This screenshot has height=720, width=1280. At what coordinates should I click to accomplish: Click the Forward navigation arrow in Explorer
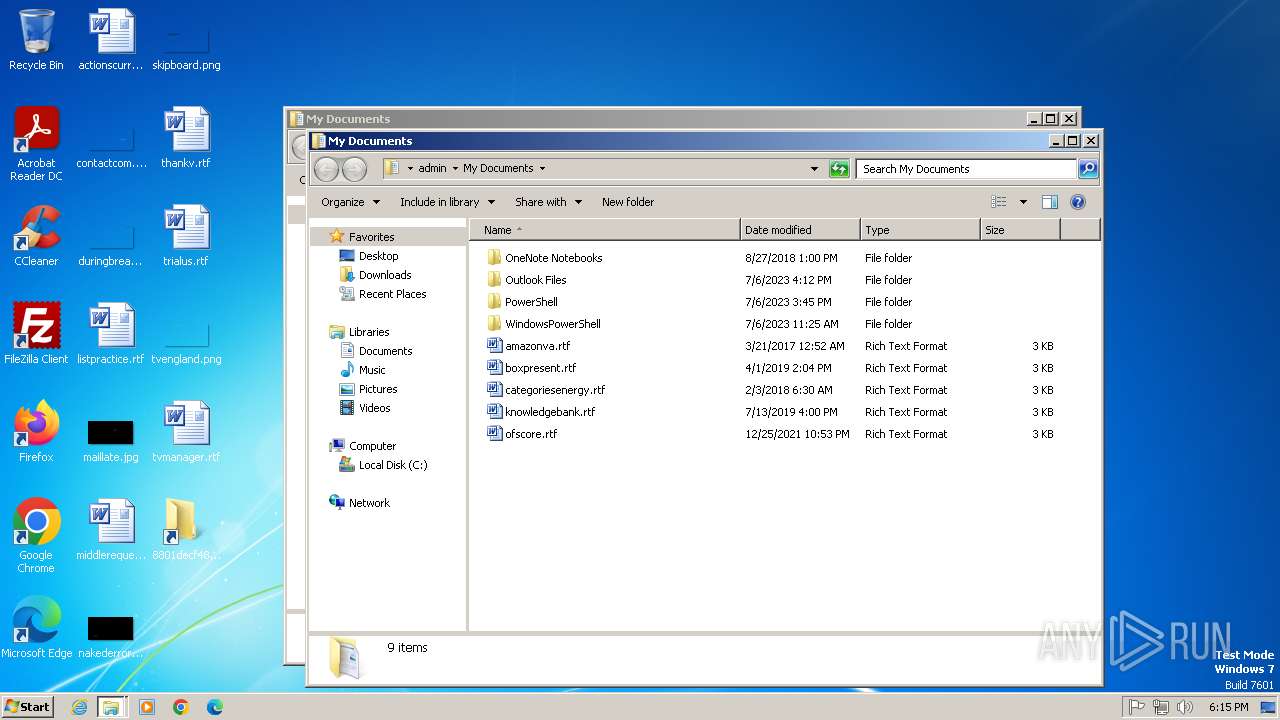(x=354, y=169)
